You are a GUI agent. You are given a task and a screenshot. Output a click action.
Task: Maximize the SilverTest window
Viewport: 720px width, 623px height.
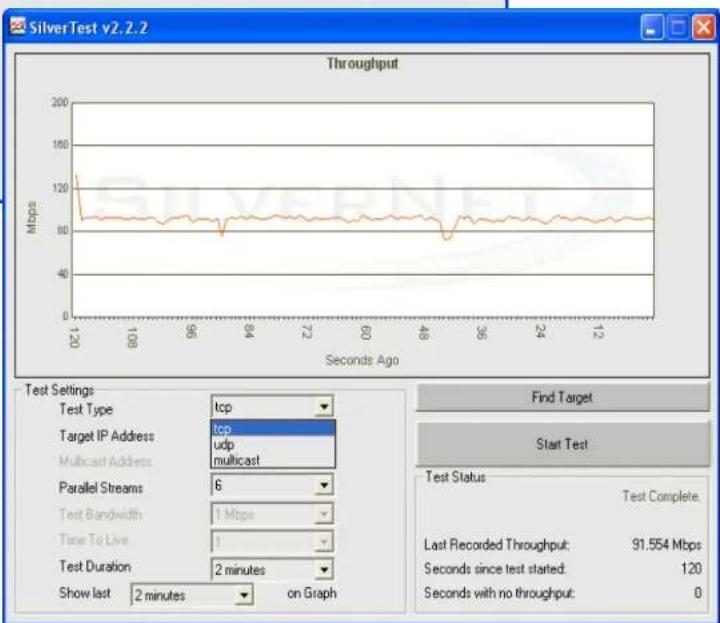pos(678,28)
